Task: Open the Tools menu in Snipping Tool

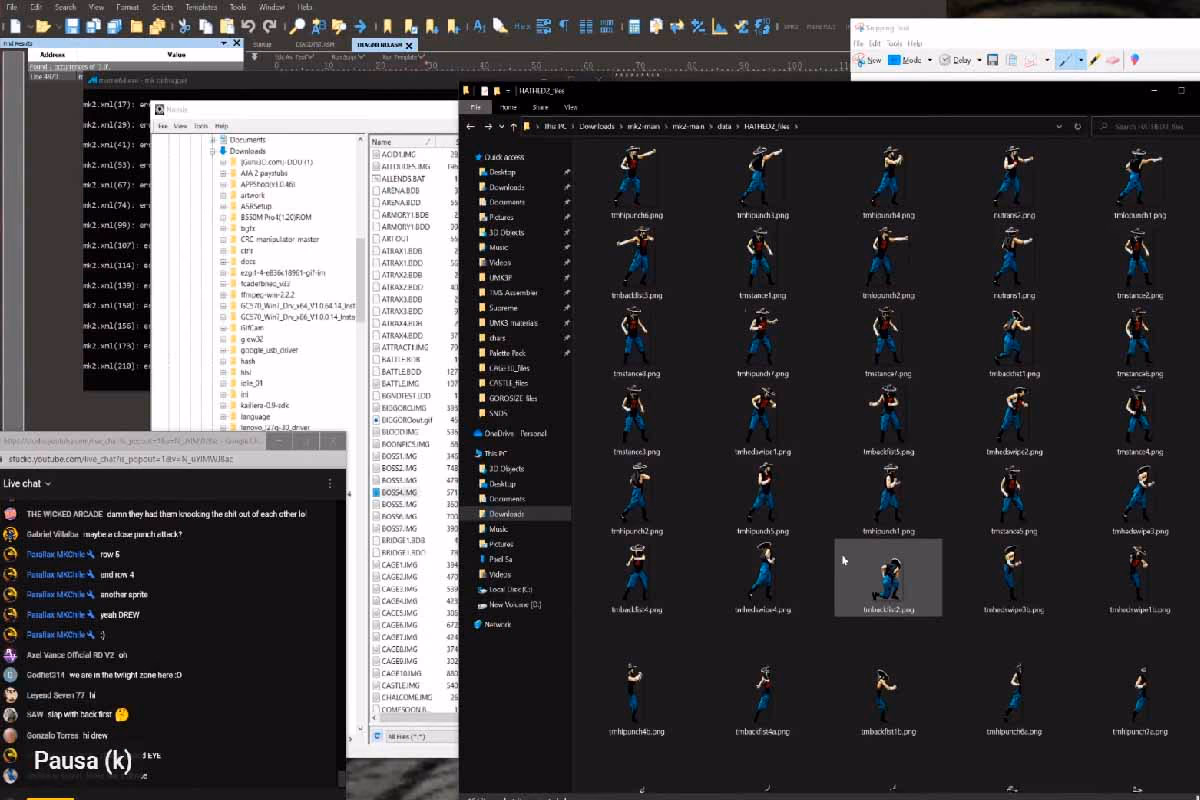Action: coord(894,44)
